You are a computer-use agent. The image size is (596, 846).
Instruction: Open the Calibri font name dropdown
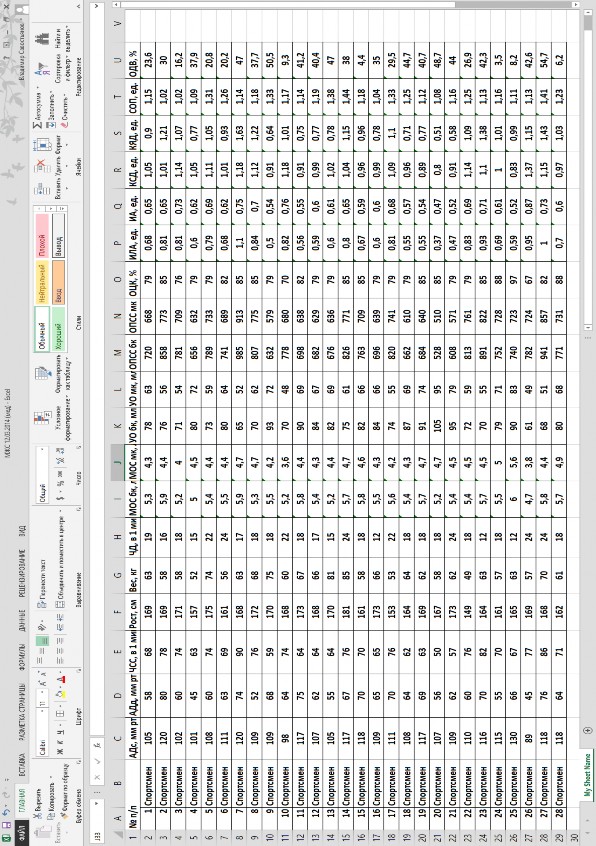point(43,713)
